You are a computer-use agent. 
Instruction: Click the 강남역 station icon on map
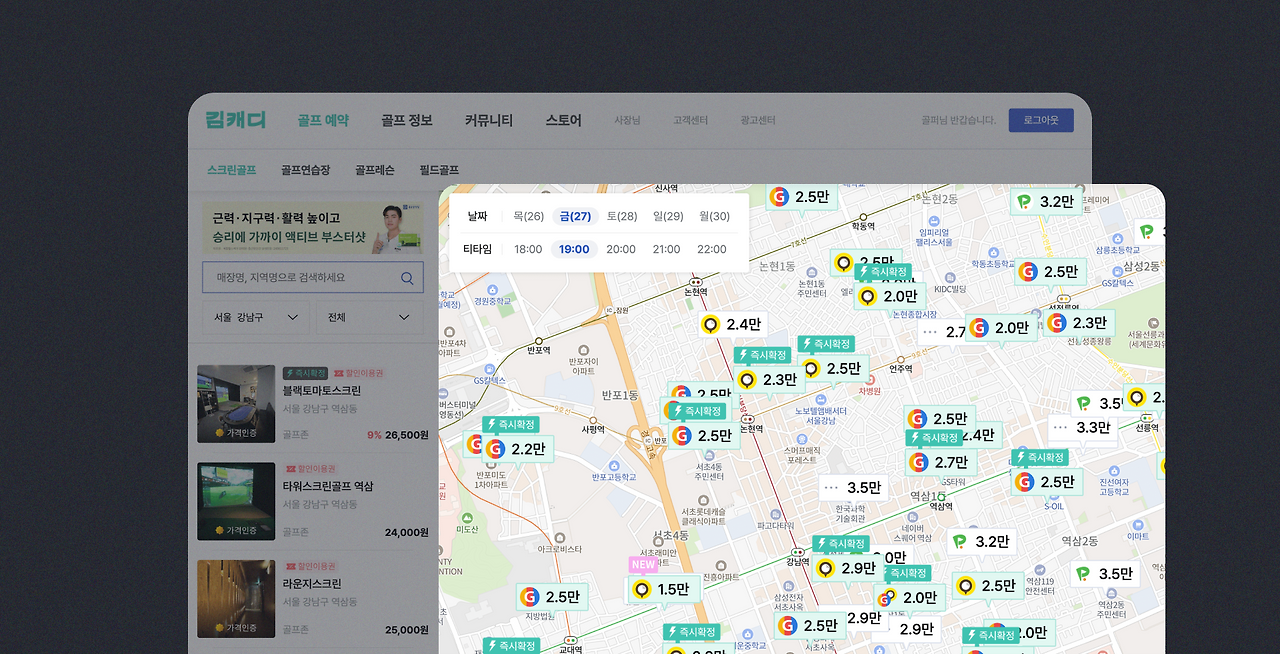pyautogui.click(x=797, y=552)
